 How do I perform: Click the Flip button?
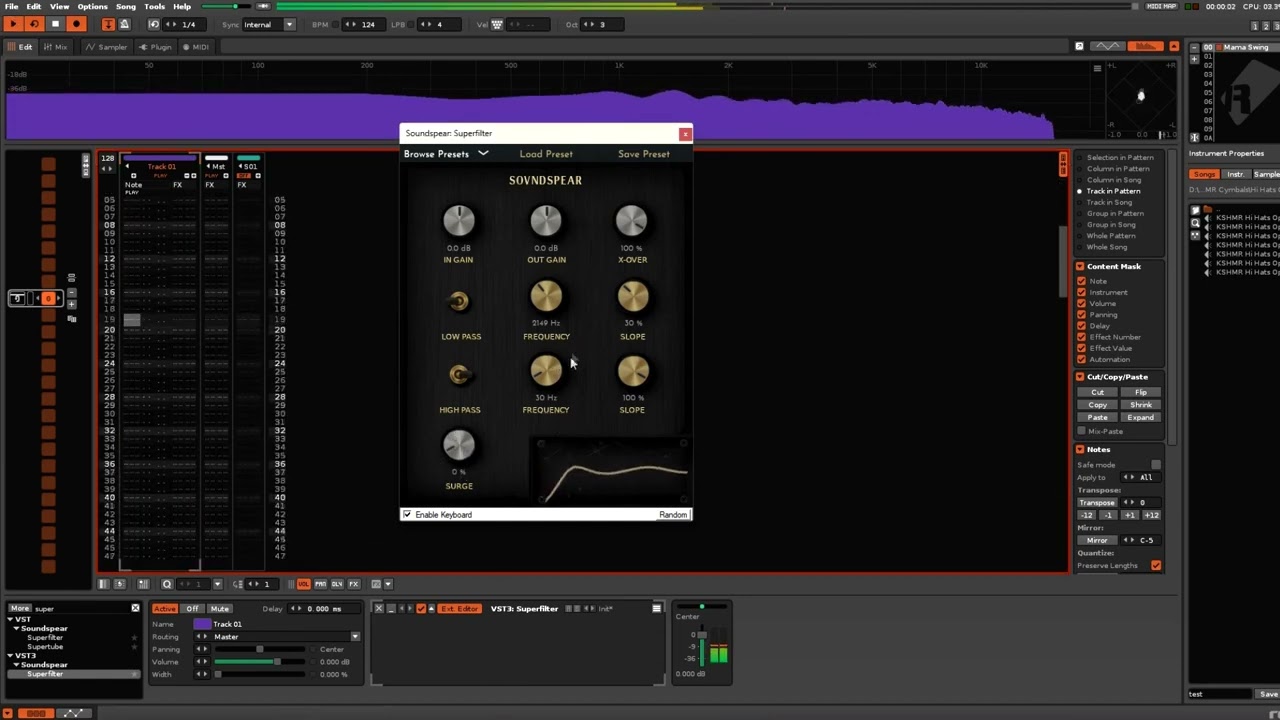[1140, 393]
